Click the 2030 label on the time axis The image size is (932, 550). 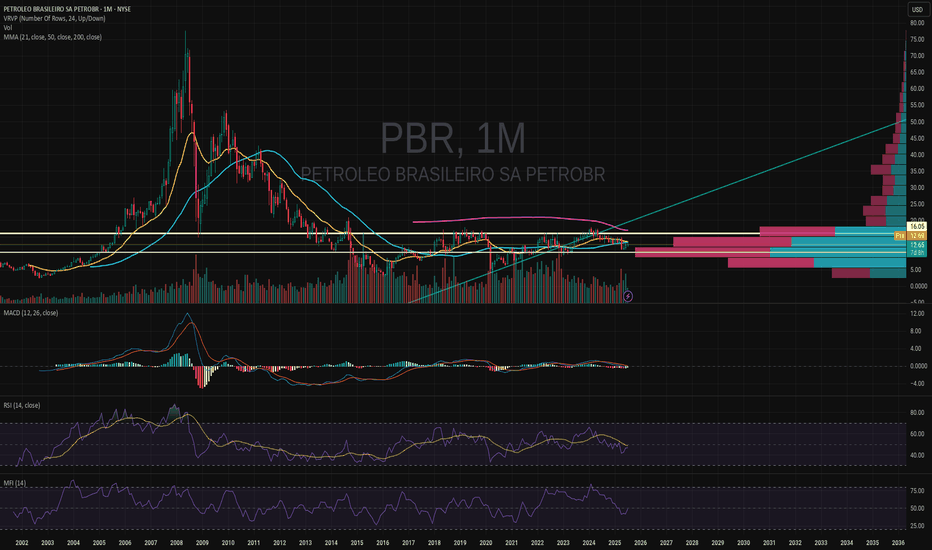(x=743, y=543)
